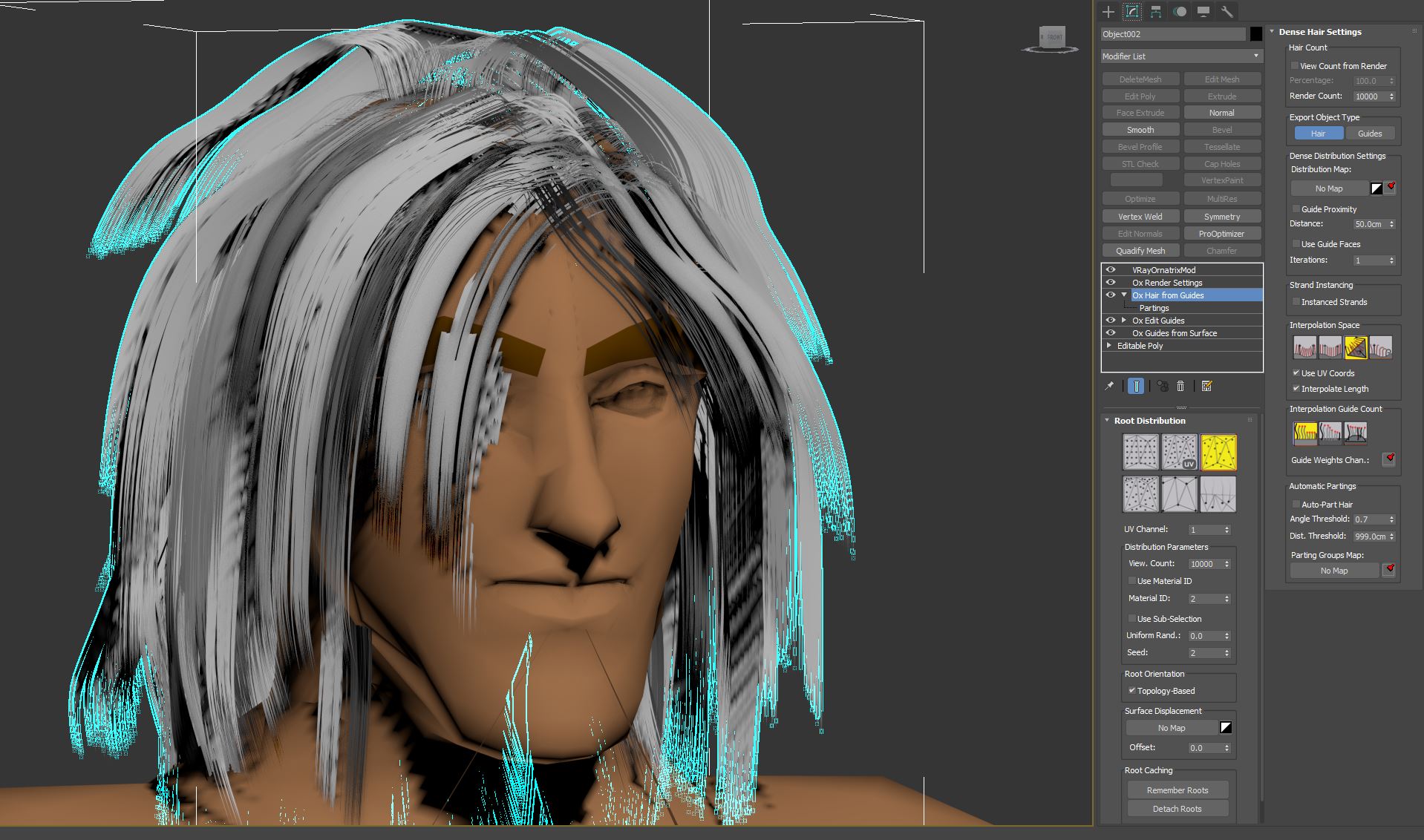This screenshot has height=840, width=1424.
Task: Click the ViewCube in viewport
Action: [x=1051, y=37]
